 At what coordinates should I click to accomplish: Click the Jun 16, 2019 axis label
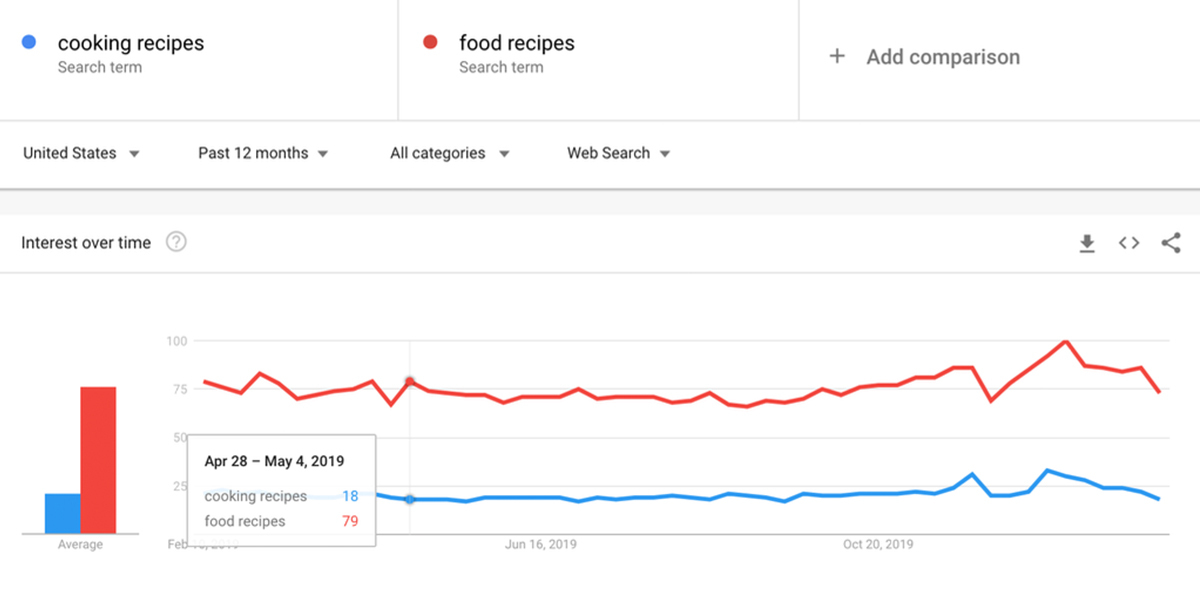tap(541, 545)
